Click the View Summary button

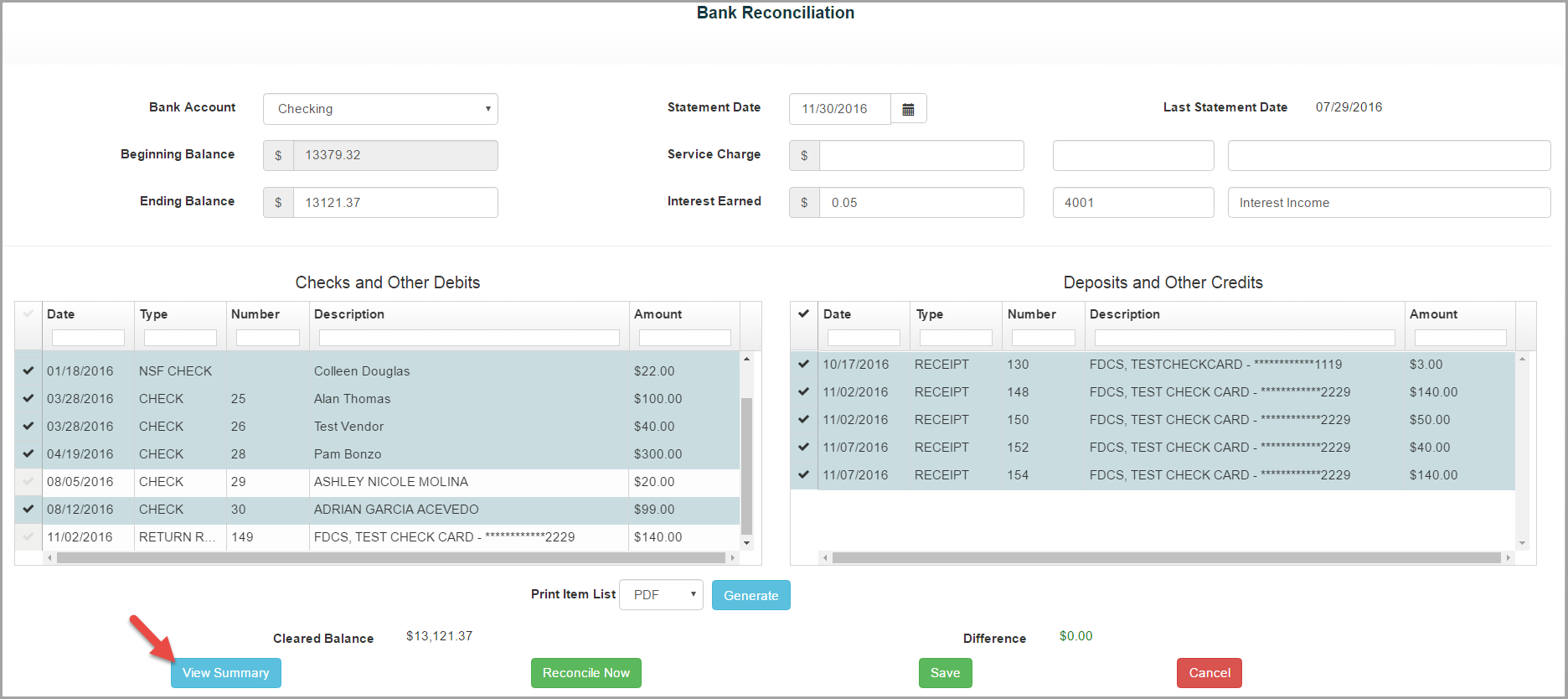point(226,673)
